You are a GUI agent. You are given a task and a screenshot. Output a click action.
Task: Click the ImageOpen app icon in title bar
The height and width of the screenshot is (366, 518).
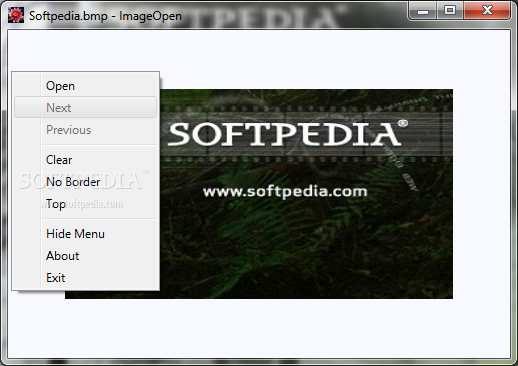click(16, 15)
